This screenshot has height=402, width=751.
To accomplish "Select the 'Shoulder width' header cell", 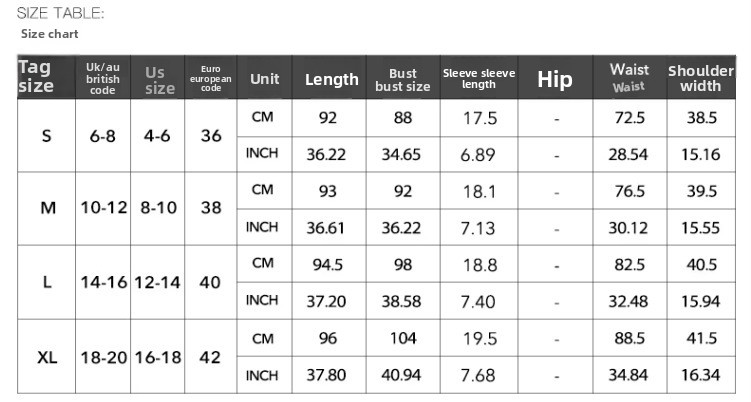I will [x=701, y=77].
